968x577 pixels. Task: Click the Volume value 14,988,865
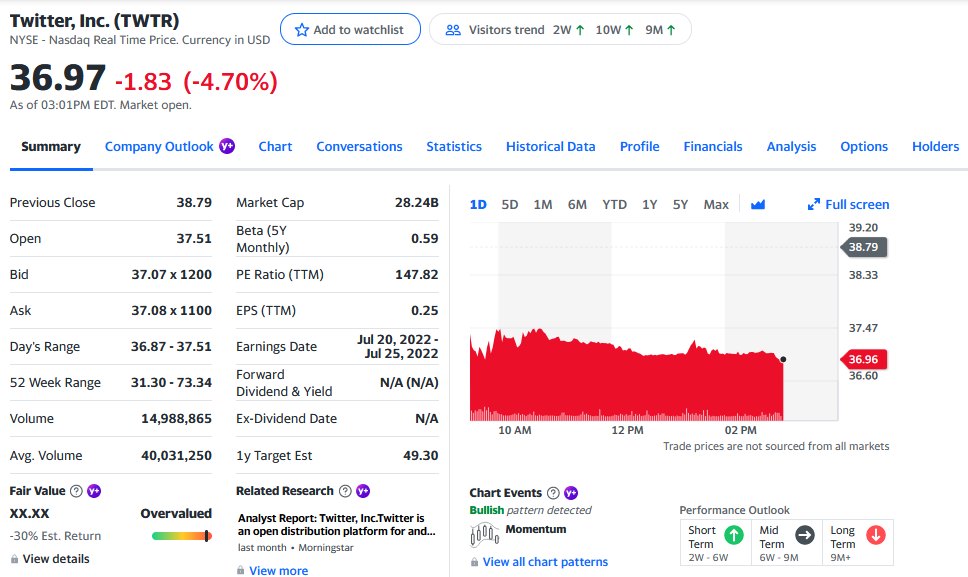pyautogui.click(x=177, y=418)
